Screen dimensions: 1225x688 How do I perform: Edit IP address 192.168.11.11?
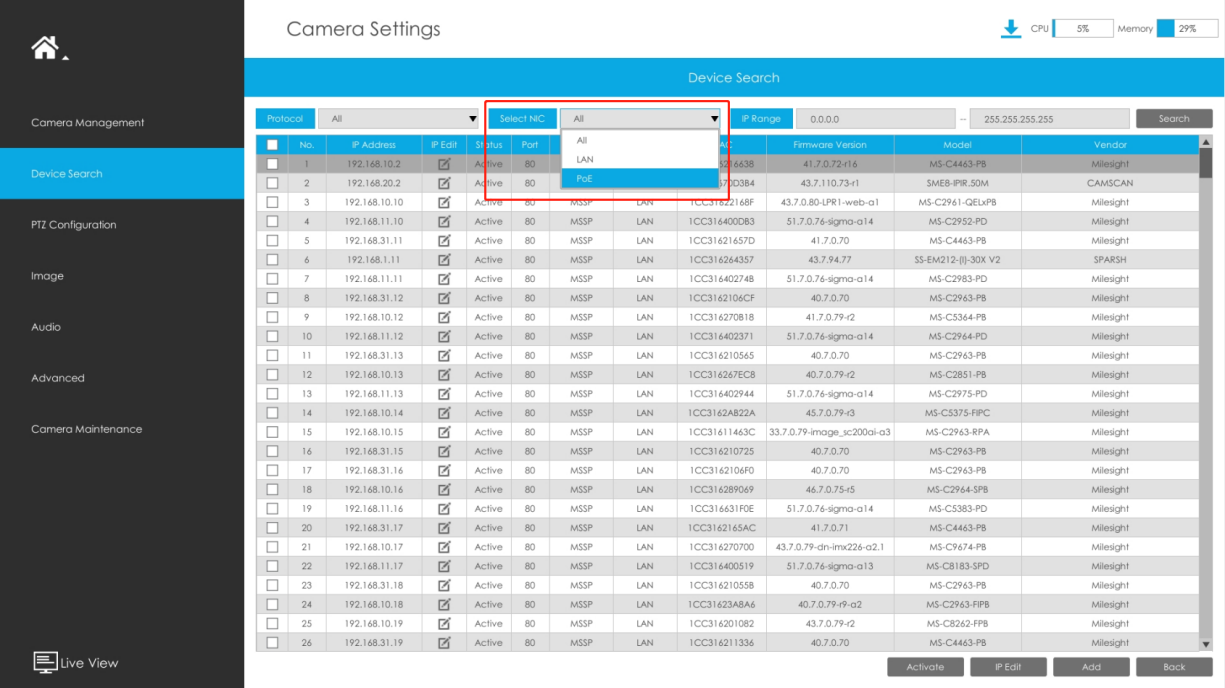(x=444, y=279)
